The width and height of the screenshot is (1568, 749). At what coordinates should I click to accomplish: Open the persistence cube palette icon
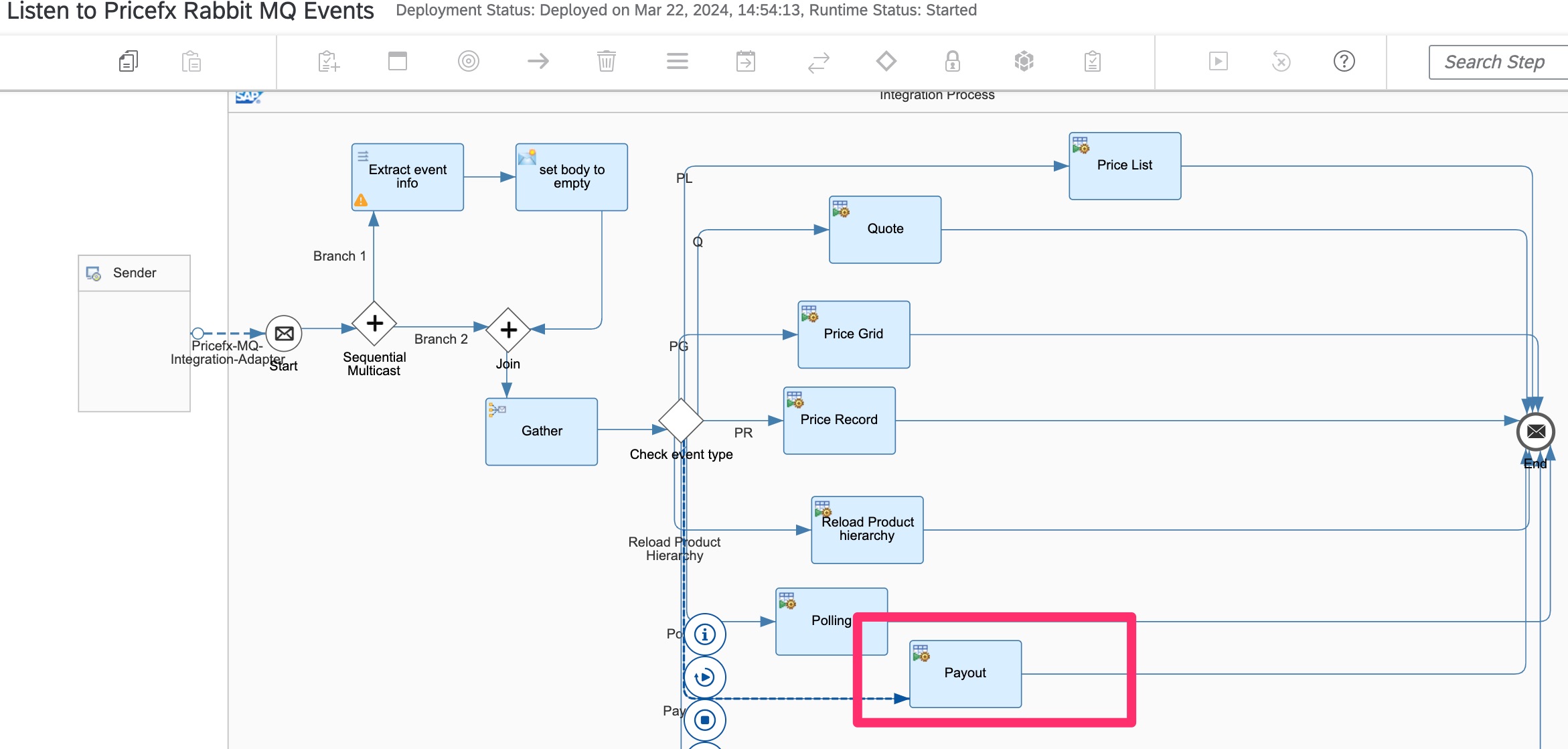(x=1024, y=62)
